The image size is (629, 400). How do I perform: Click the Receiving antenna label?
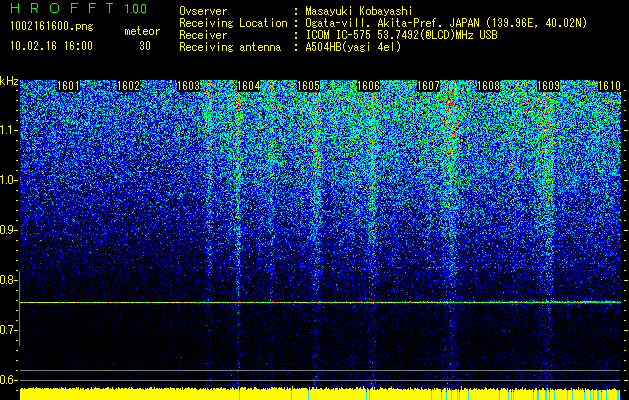(230, 47)
